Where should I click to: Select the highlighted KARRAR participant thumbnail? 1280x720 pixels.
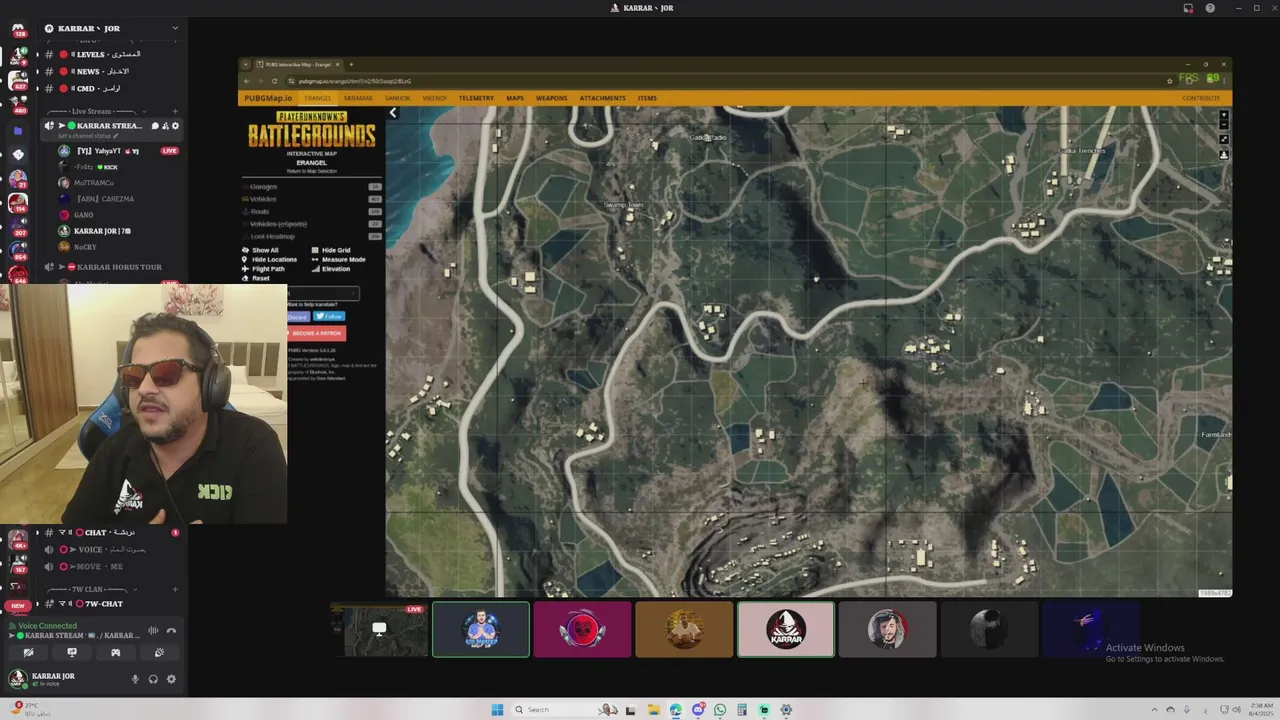coord(786,629)
